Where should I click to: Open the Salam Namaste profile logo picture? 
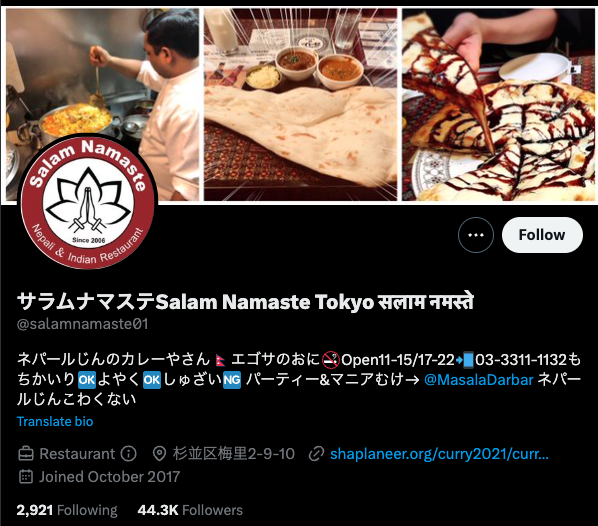pyautogui.click(x=88, y=203)
